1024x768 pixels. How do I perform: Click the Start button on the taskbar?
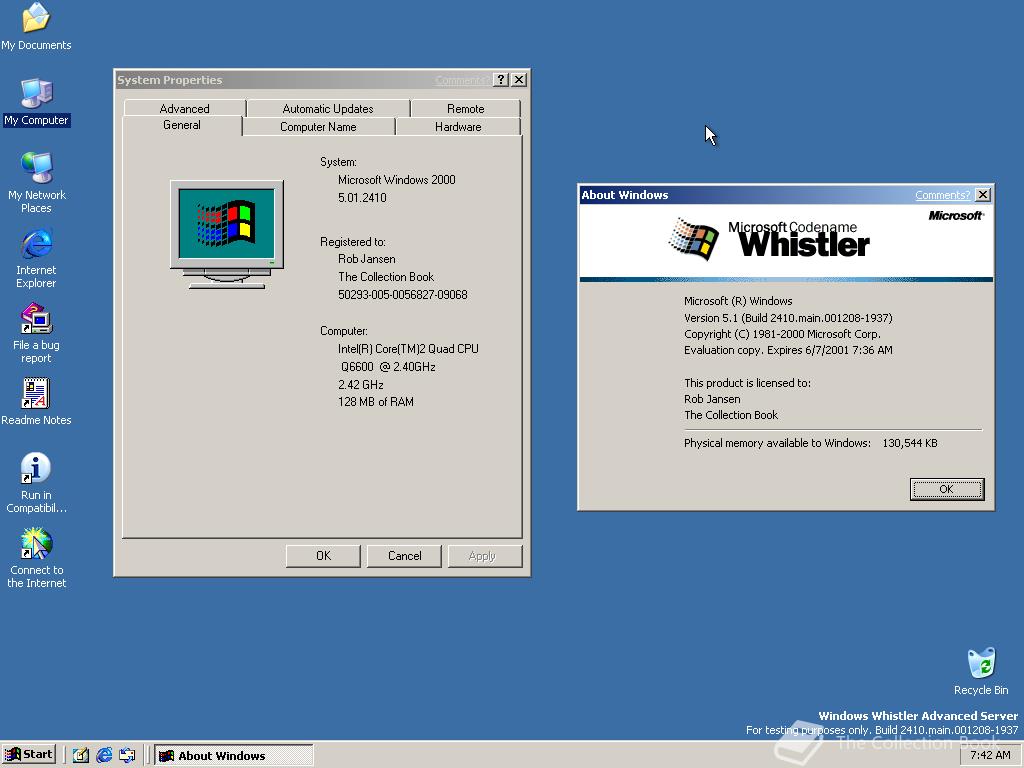click(29, 754)
